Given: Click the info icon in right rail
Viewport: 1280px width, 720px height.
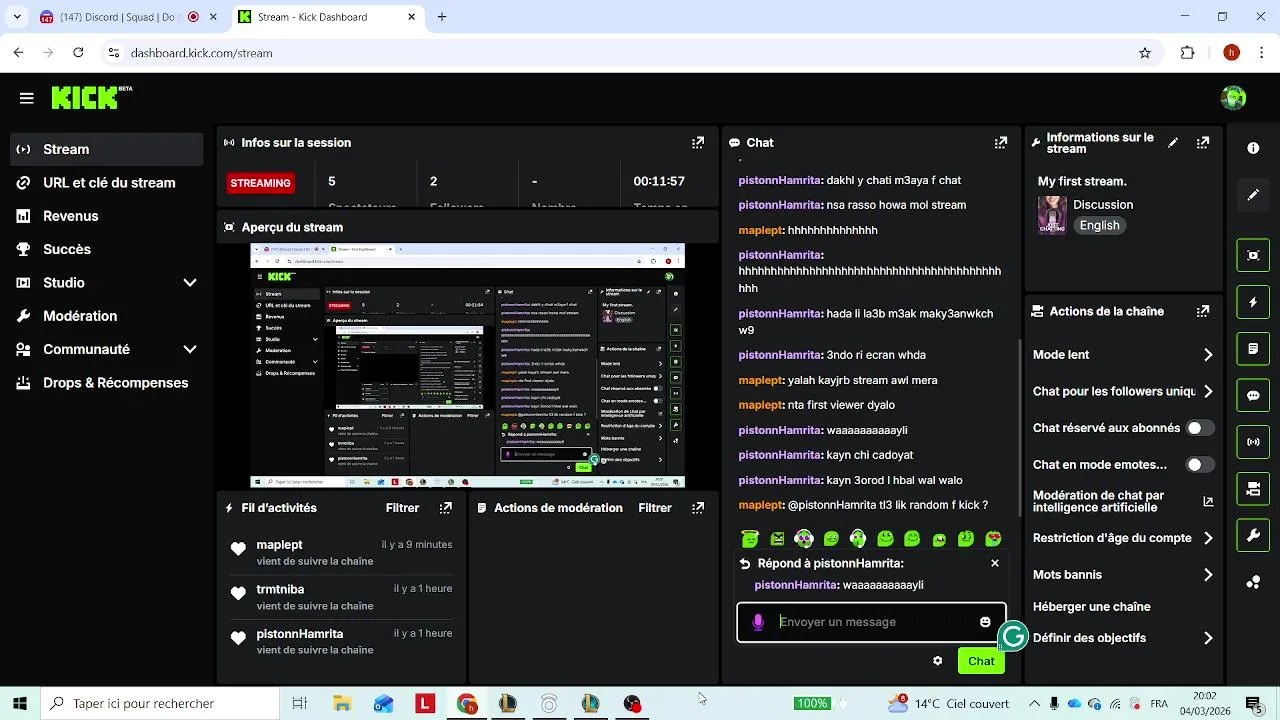Looking at the screenshot, I should click(1253, 148).
